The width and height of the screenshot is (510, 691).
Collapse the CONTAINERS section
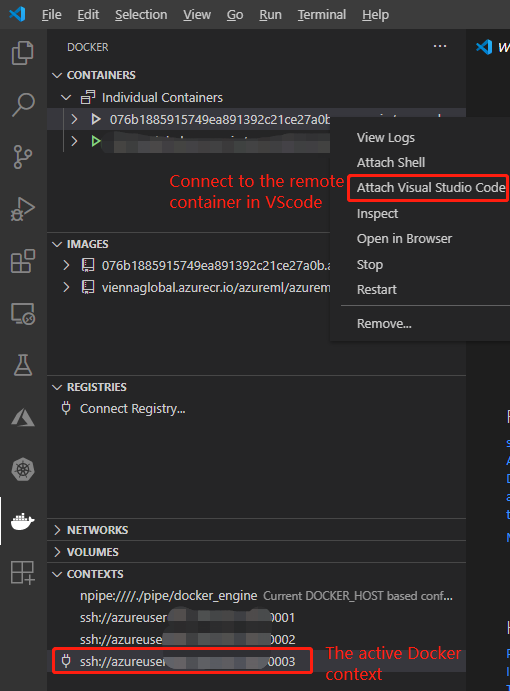pos(57,75)
